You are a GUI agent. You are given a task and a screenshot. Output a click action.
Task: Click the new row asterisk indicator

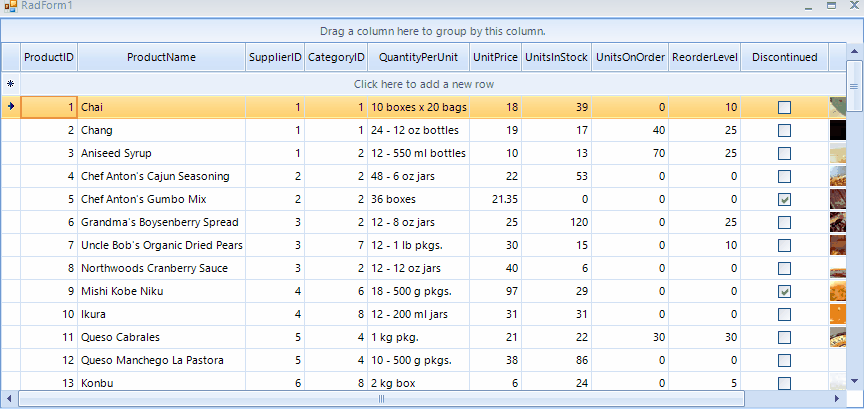pos(10,84)
